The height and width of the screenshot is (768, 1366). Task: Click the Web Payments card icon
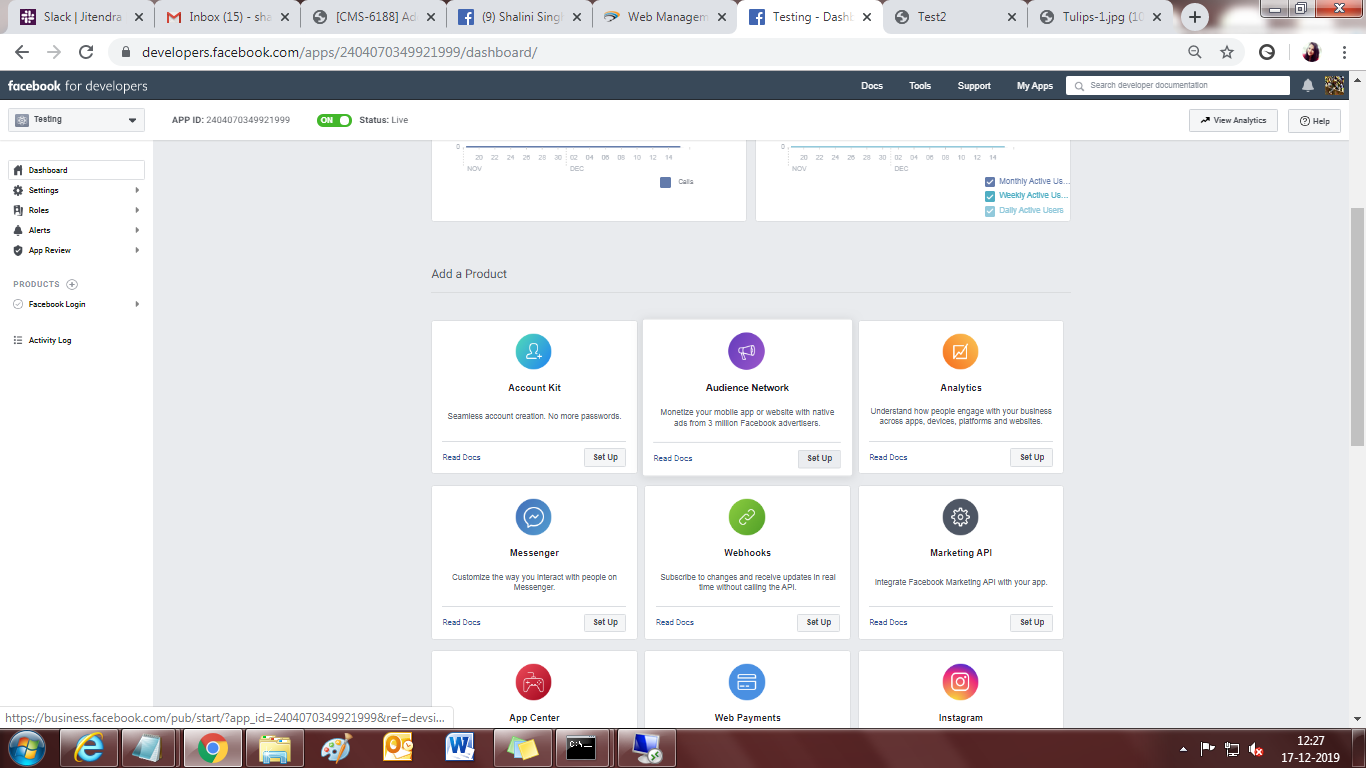(746, 682)
